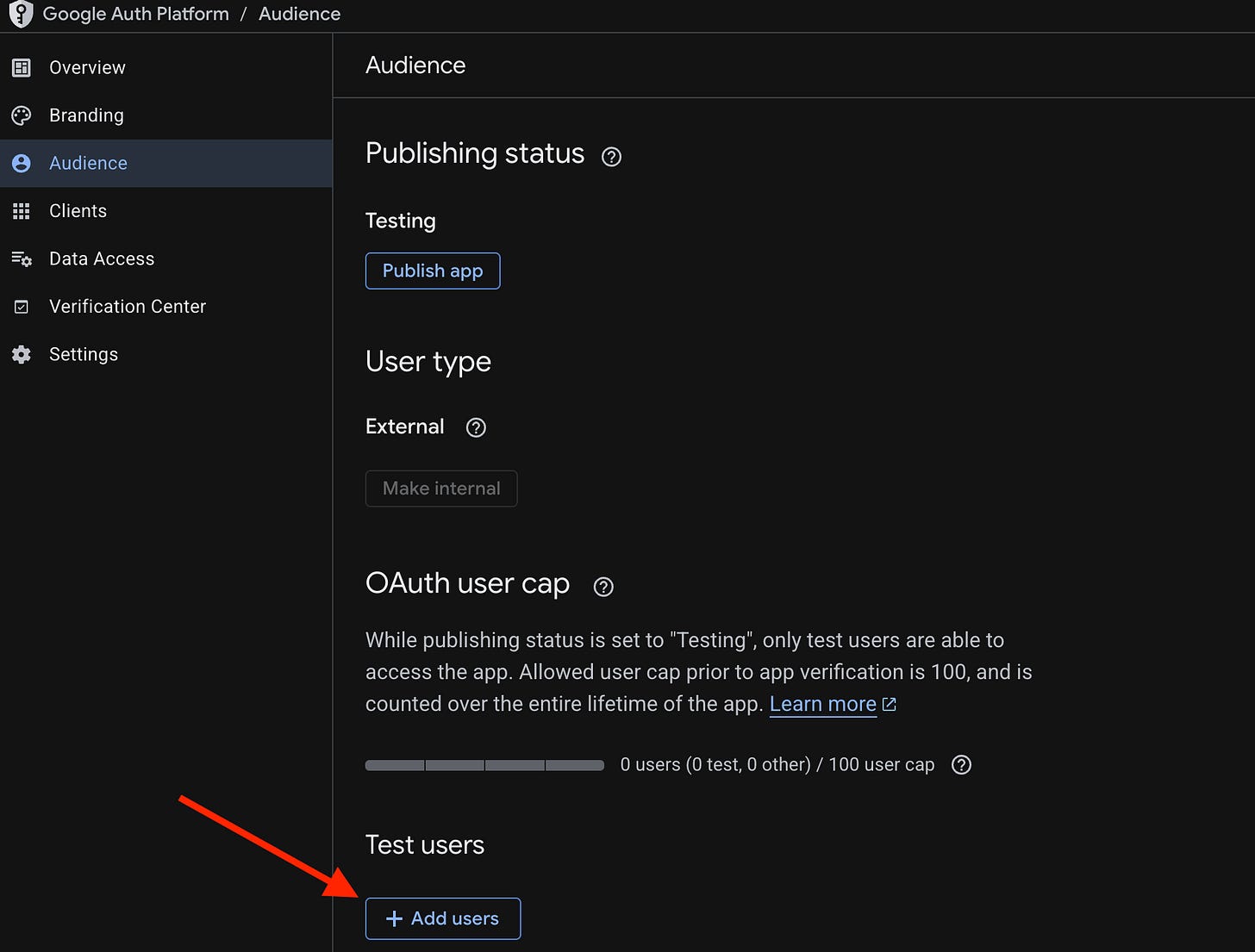Click the Google Auth Platform shield logo

pyautogui.click(x=21, y=14)
